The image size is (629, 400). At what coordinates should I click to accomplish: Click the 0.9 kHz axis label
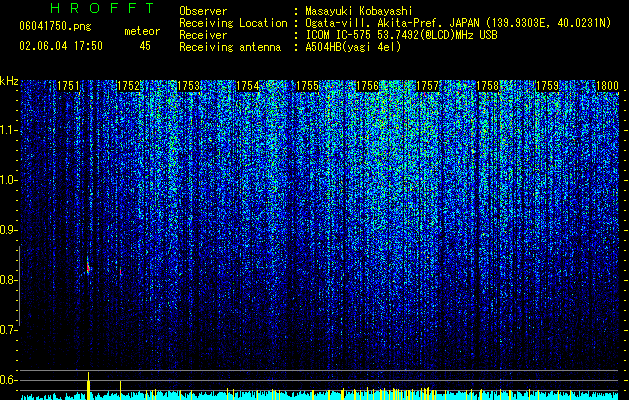tap(8, 230)
